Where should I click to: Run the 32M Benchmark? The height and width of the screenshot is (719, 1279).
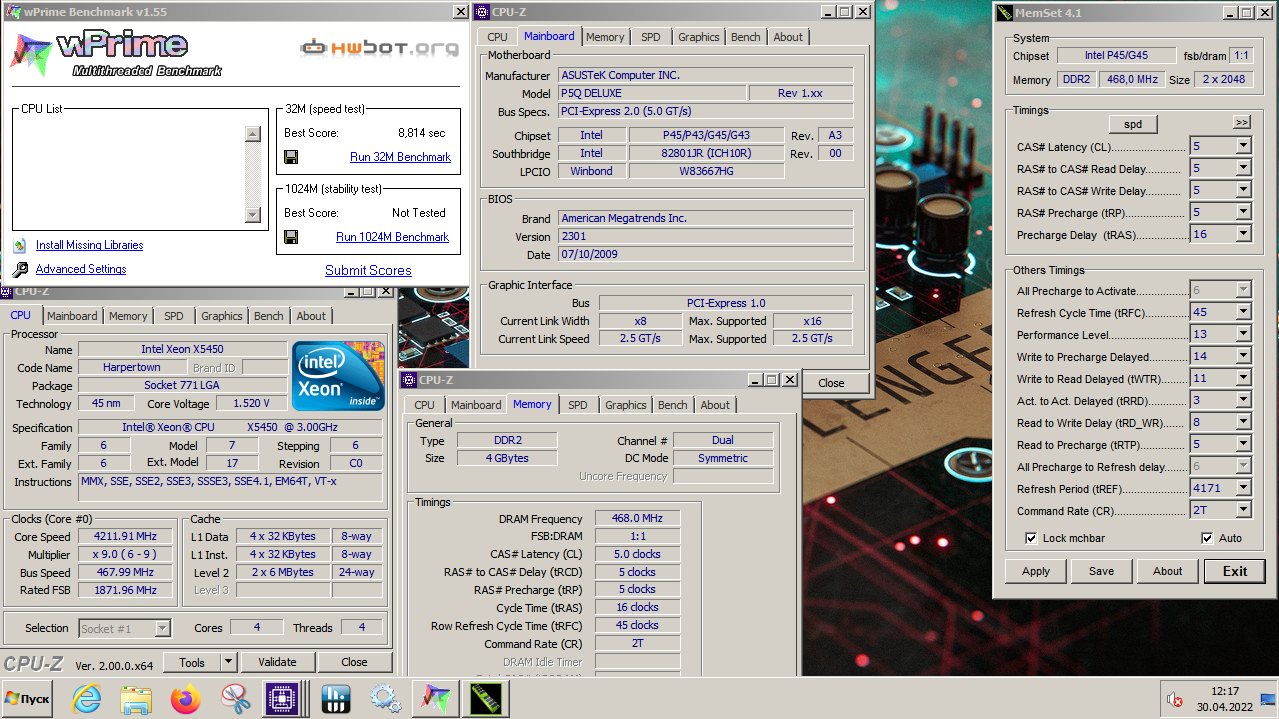400,157
